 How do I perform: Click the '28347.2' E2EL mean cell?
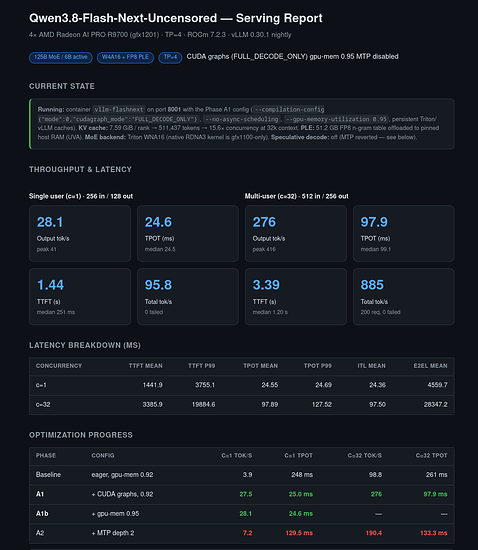pyautogui.click(x=436, y=405)
